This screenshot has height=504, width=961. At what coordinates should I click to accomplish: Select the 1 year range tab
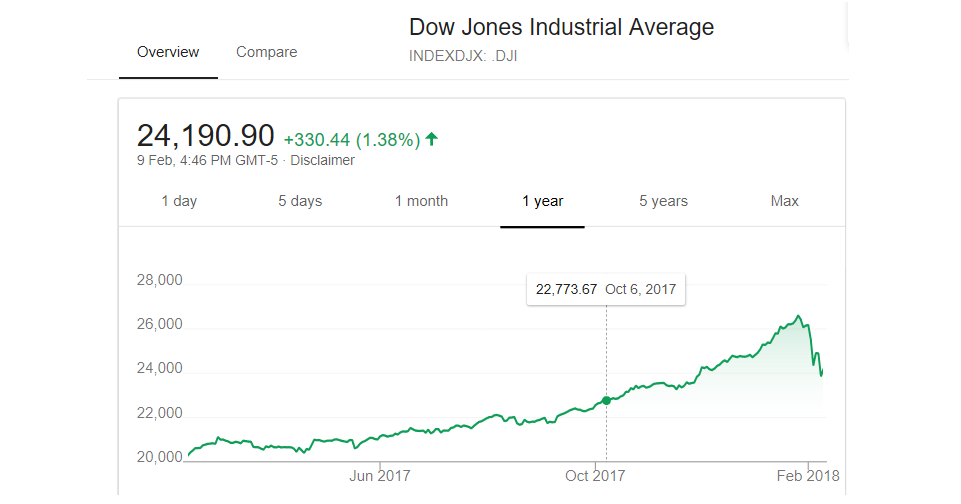pyautogui.click(x=542, y=201)
